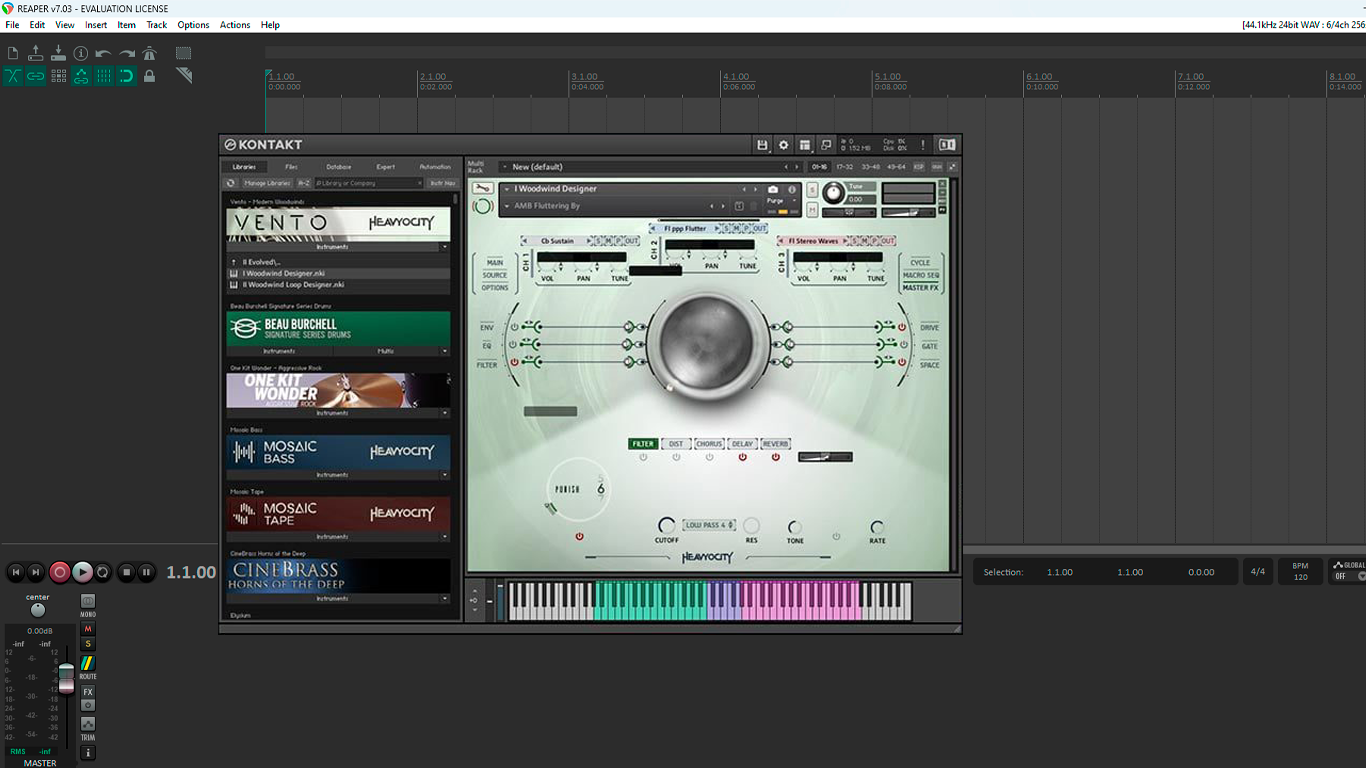Viewport: 1366px width, 768px height.
Task: Click Kontakt minimized view icon
Action: [825, 145]
